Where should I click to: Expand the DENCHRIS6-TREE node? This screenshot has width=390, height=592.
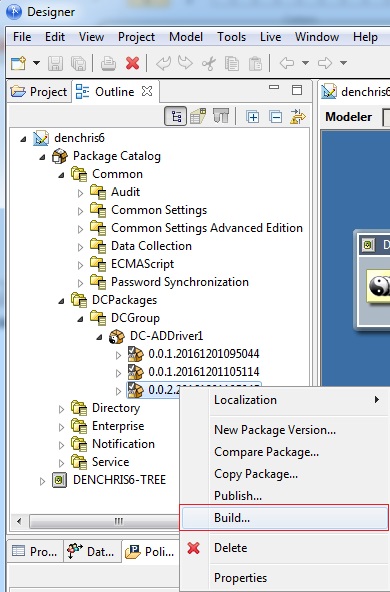tap(42, 481)
